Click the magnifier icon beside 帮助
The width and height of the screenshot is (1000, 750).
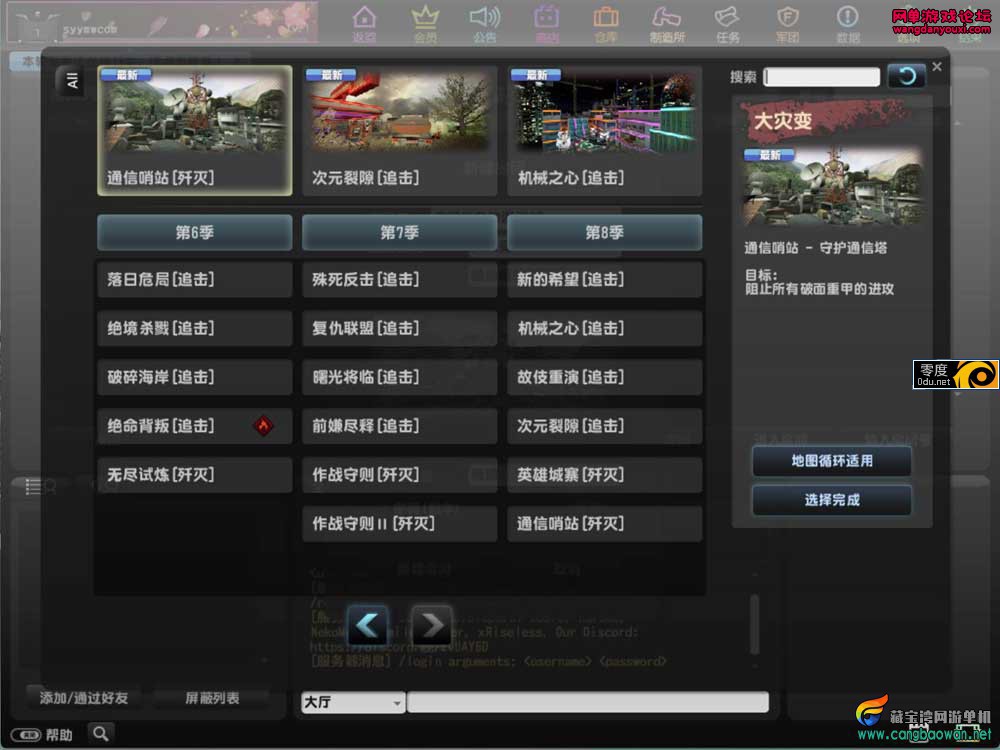point(100,733)
